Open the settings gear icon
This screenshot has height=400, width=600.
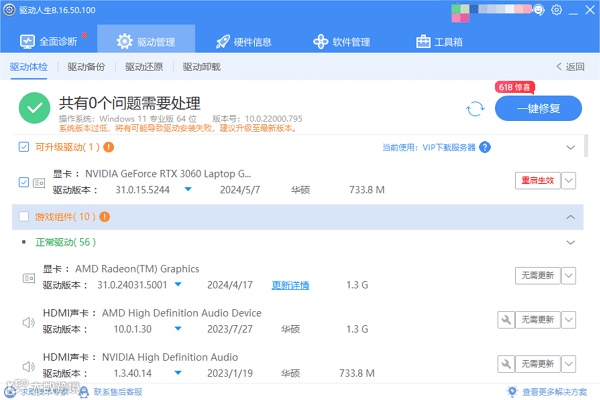(x=556, y=10)
